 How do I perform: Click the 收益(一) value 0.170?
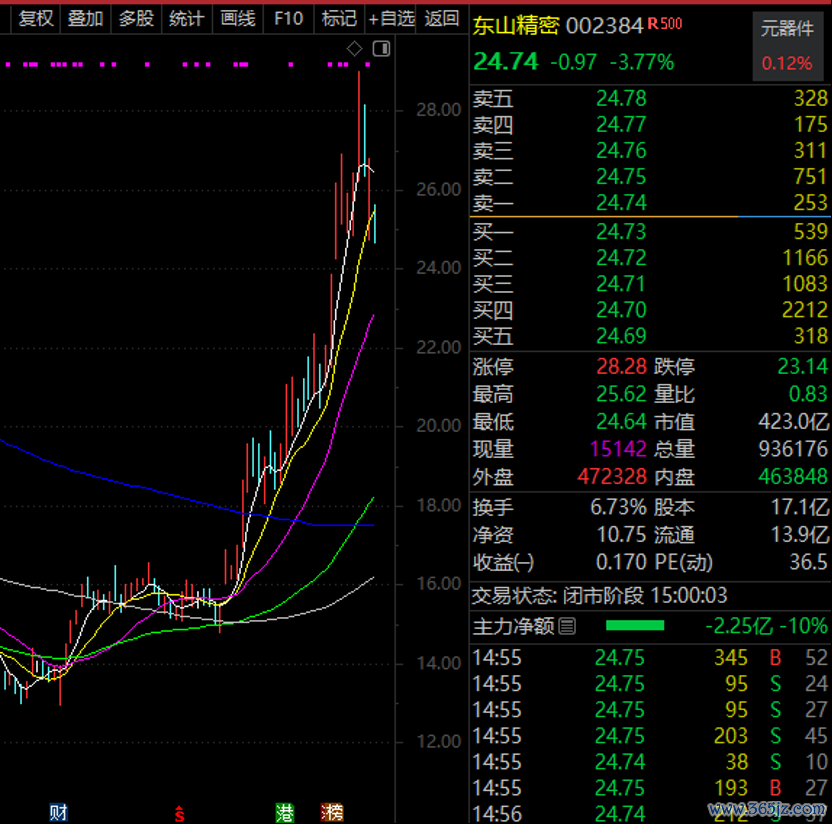621,562
